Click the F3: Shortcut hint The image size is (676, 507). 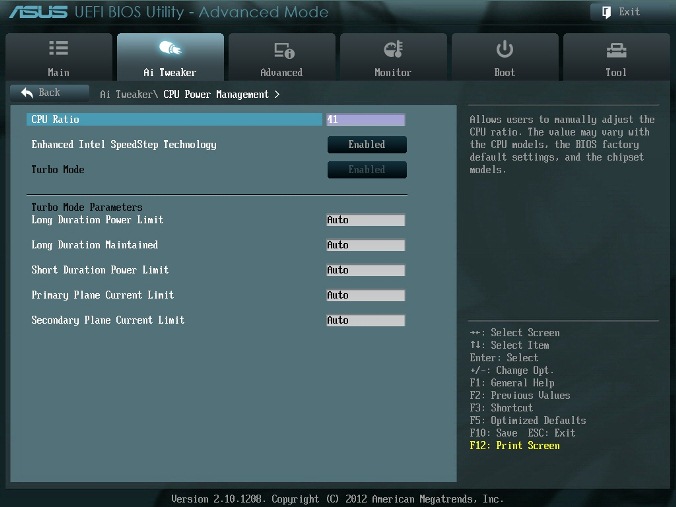[501, 408]
